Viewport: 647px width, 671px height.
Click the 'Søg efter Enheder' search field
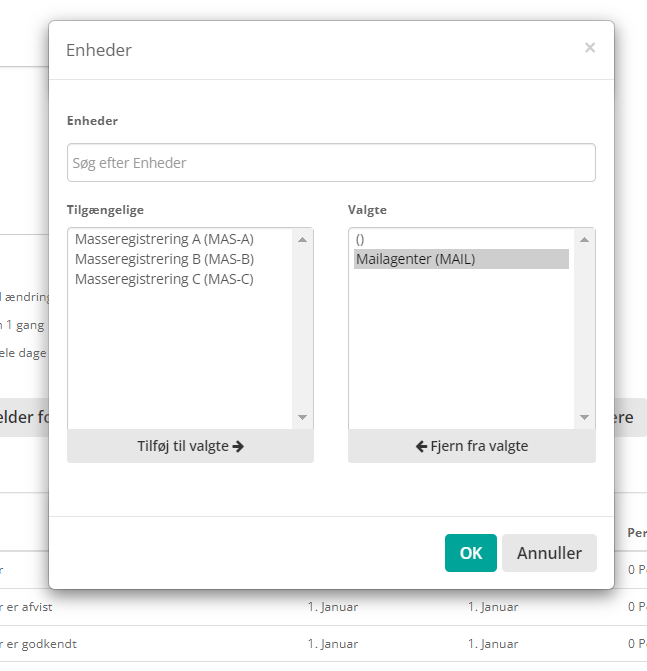(331, 163)
